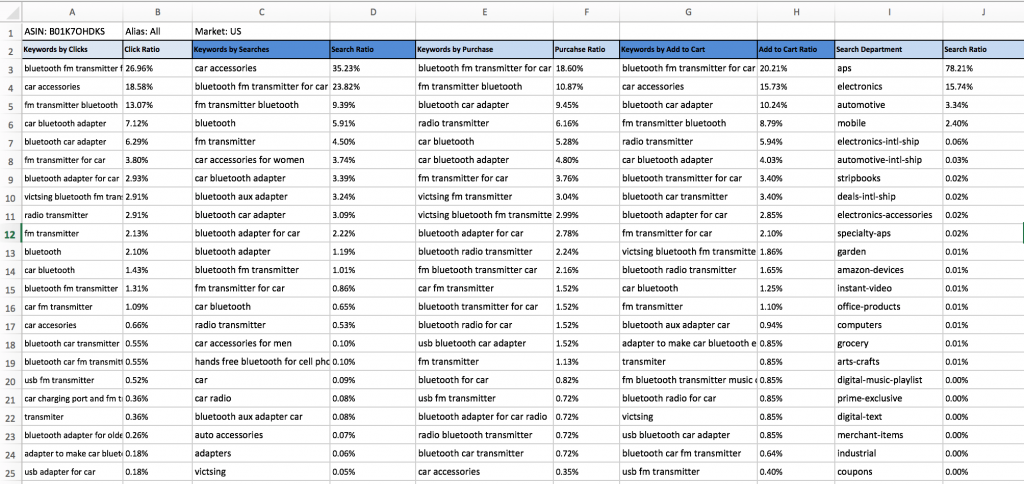
Task: Click the 'bluetooth adapter for car radio' cell
Action: 485,417
